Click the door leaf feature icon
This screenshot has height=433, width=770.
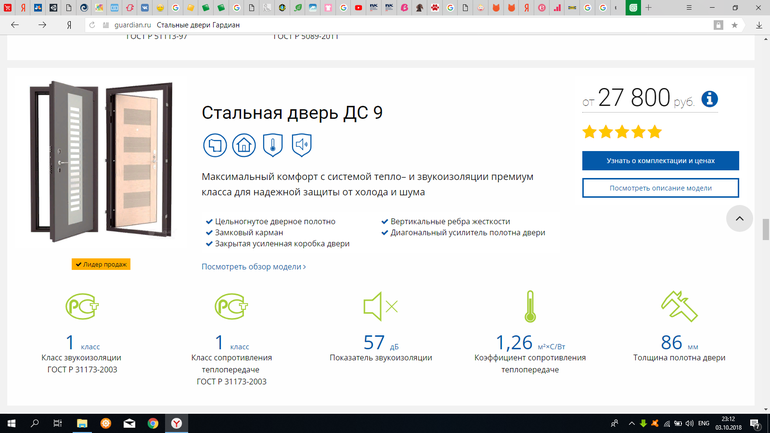(215, 145)
